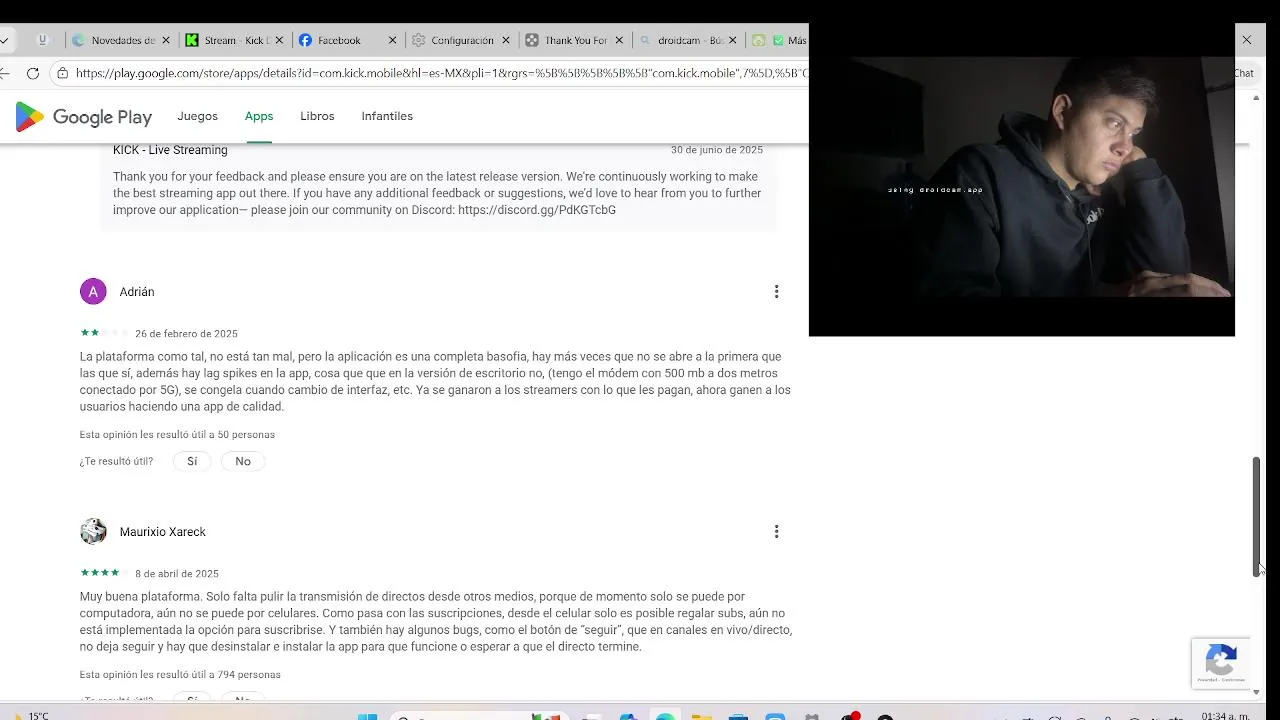Mark Adrián's review as useful with Sí

point(192,461)
